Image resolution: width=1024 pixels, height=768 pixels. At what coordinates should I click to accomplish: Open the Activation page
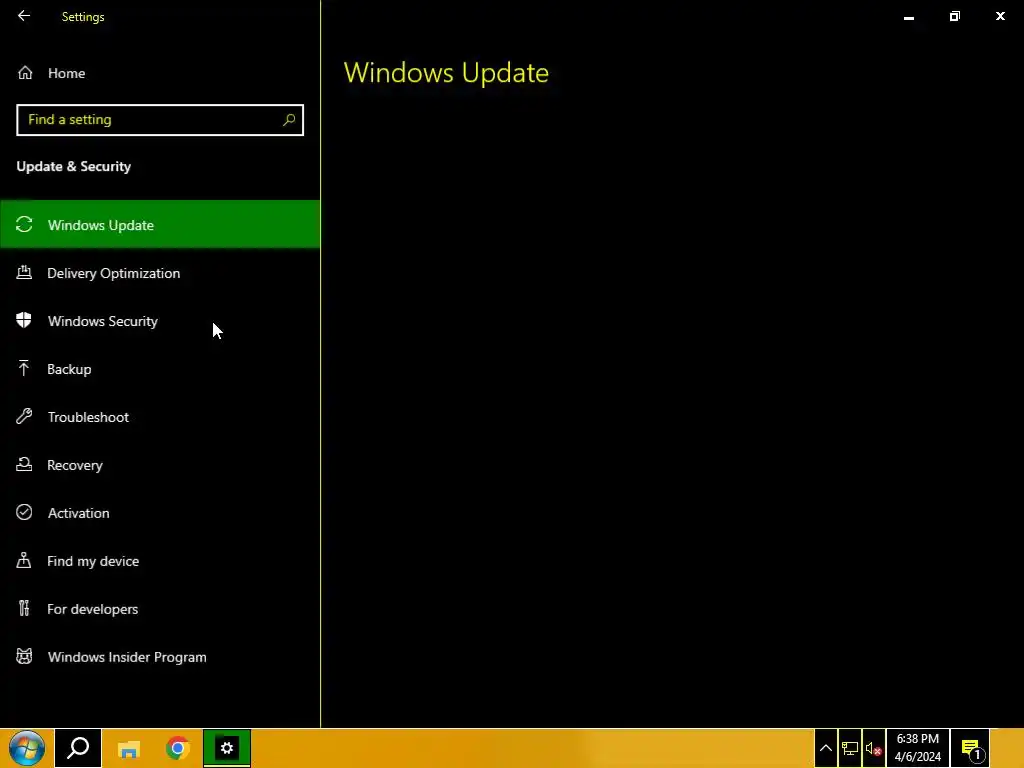pos(160,513)
